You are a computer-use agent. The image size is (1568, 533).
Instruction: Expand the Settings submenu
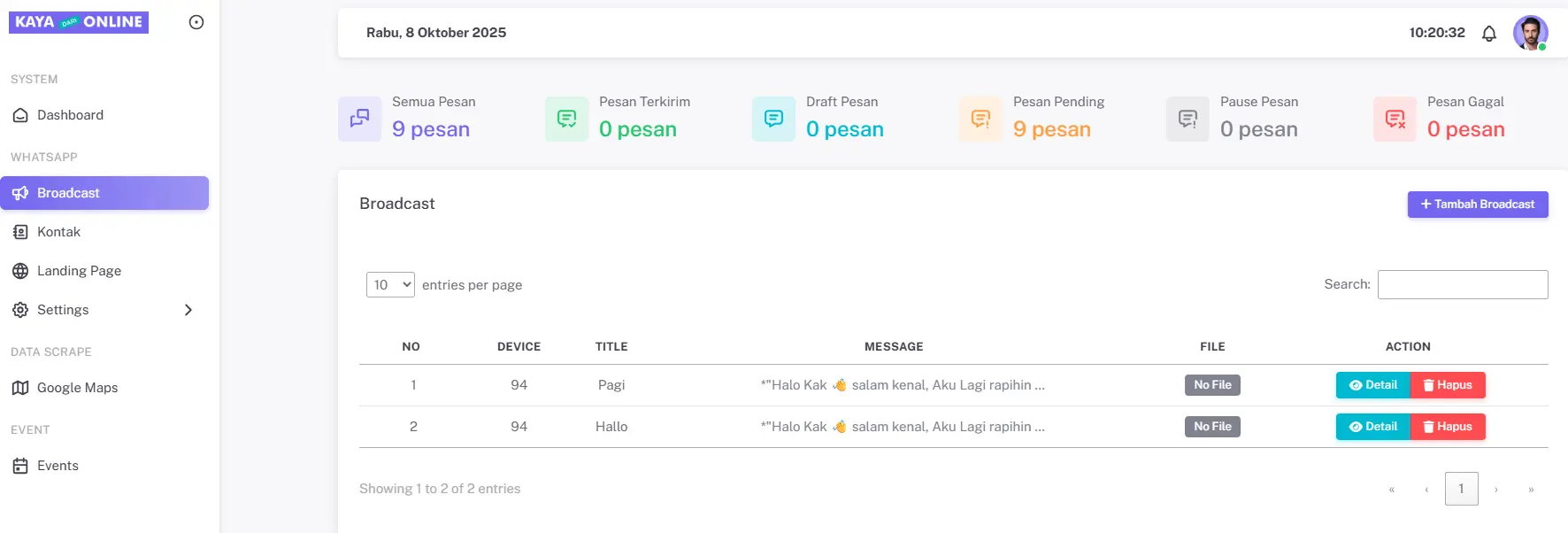point(104,310)
